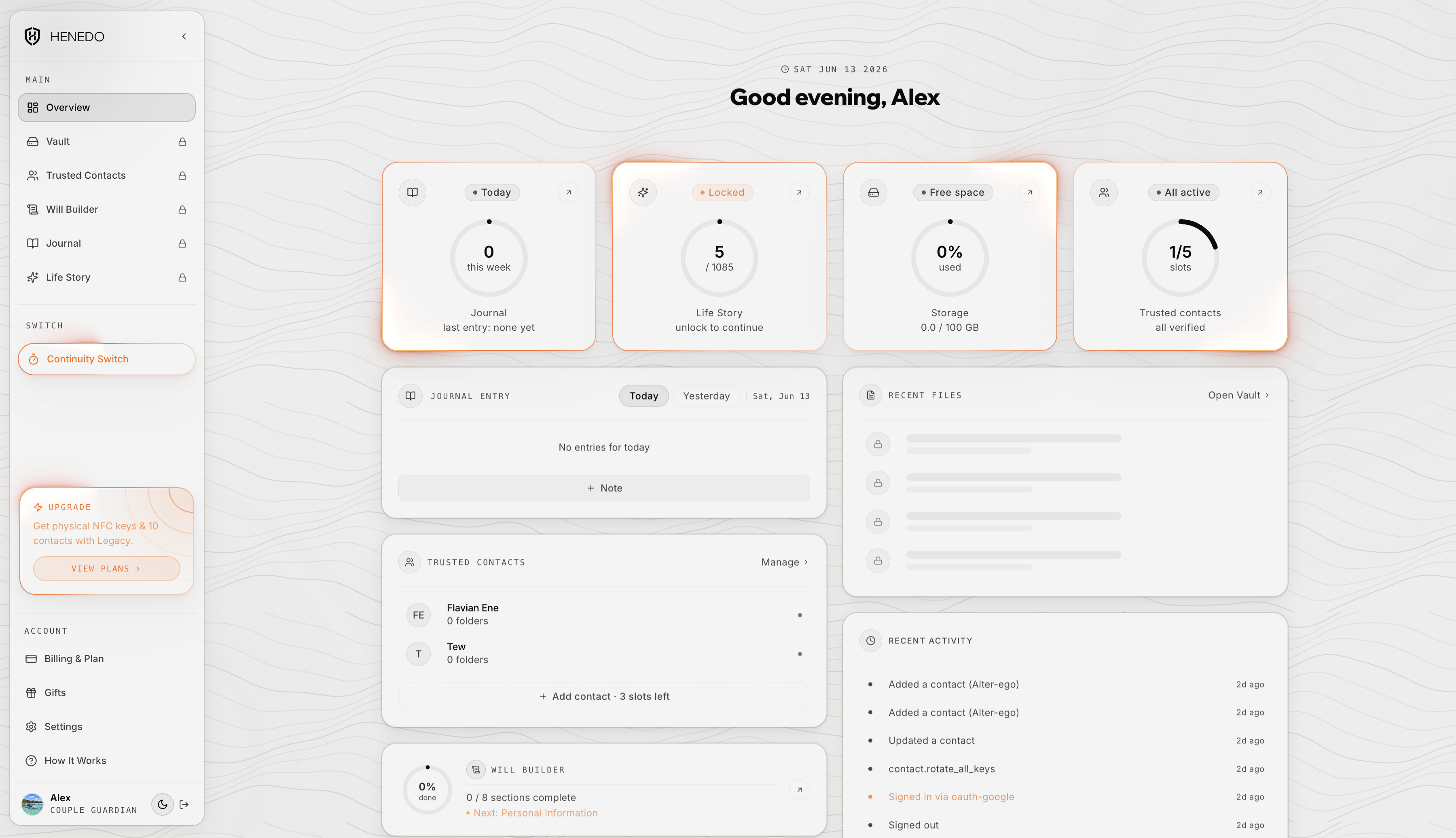The image size is (1456, 838).
Task: Click Manage in Trusted Contacts panel
Action: (785, 563)
